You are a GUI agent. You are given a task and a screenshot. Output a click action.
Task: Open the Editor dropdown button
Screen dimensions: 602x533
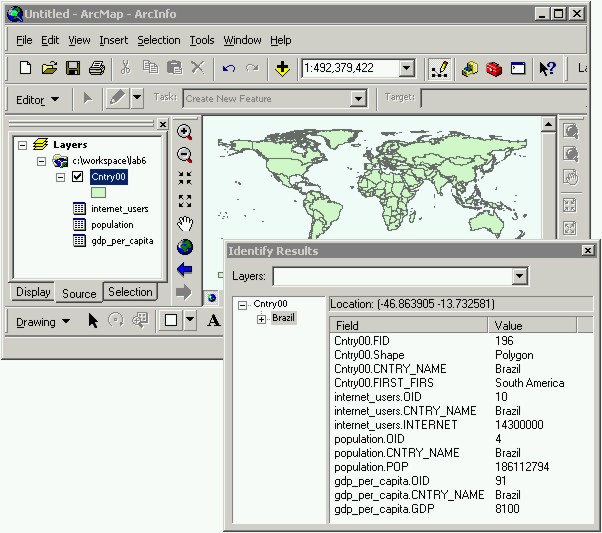(38, 99)
